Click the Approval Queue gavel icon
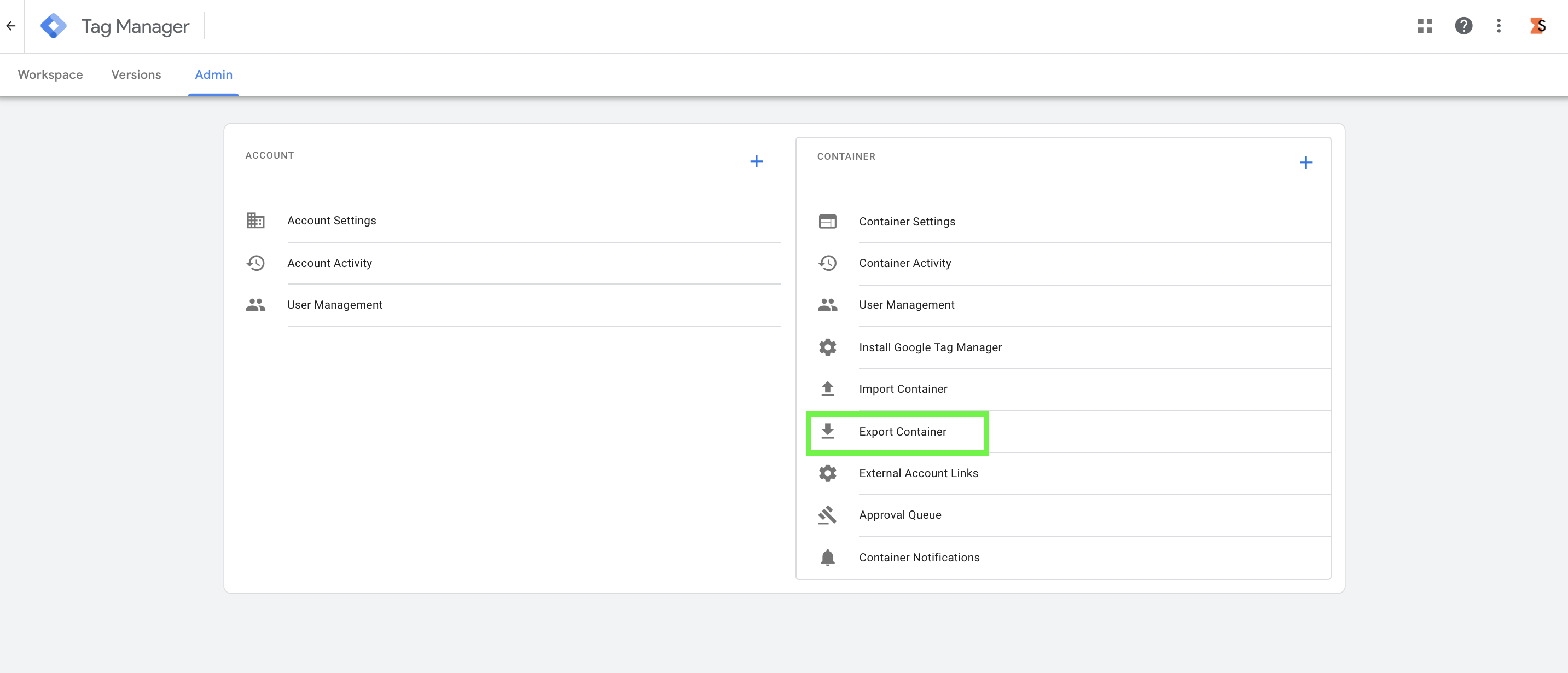Screen dimensions: 1568x673 (828, 515)
